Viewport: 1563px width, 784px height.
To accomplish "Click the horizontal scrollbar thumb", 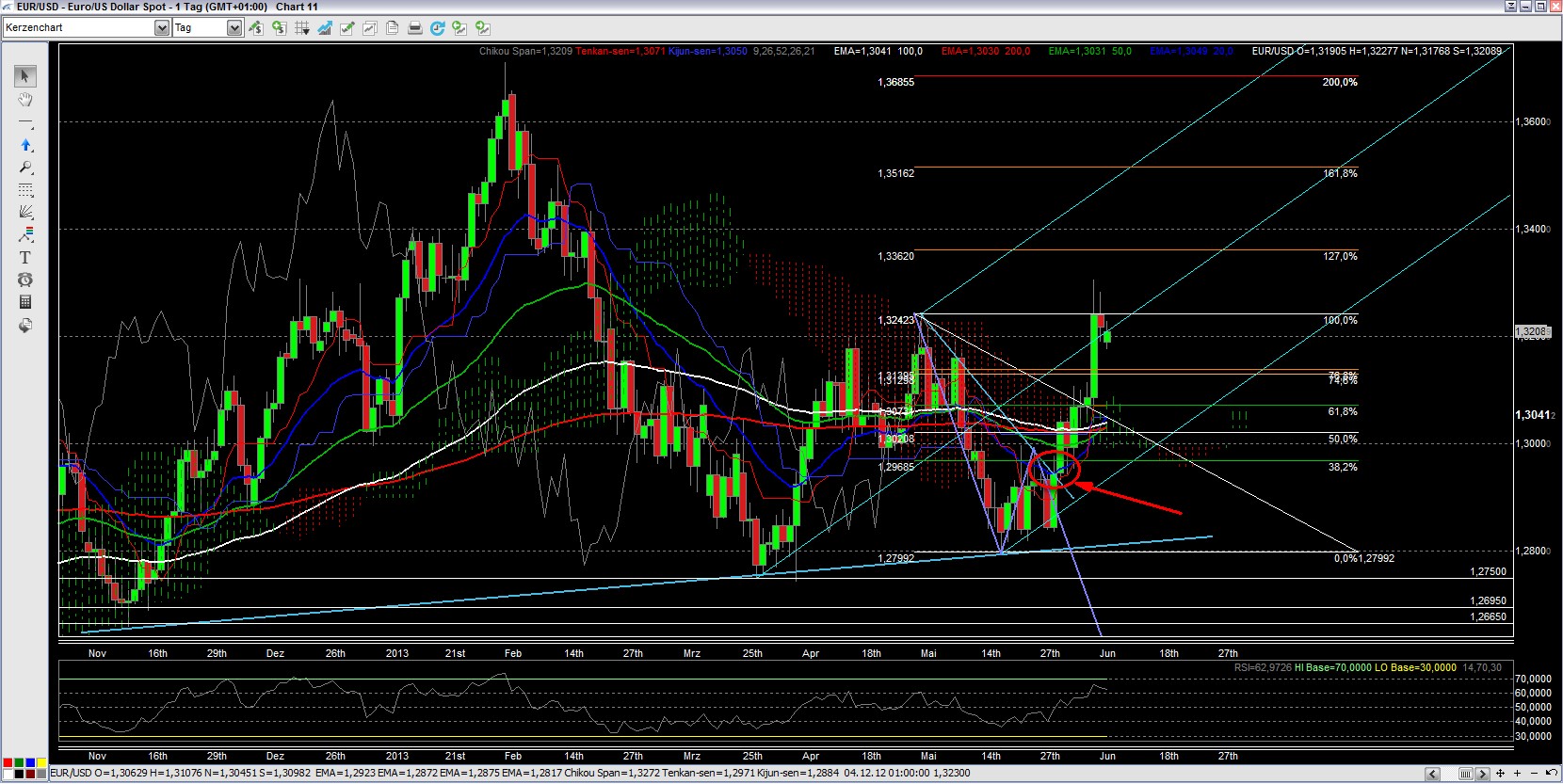I will coord(1465,774).
